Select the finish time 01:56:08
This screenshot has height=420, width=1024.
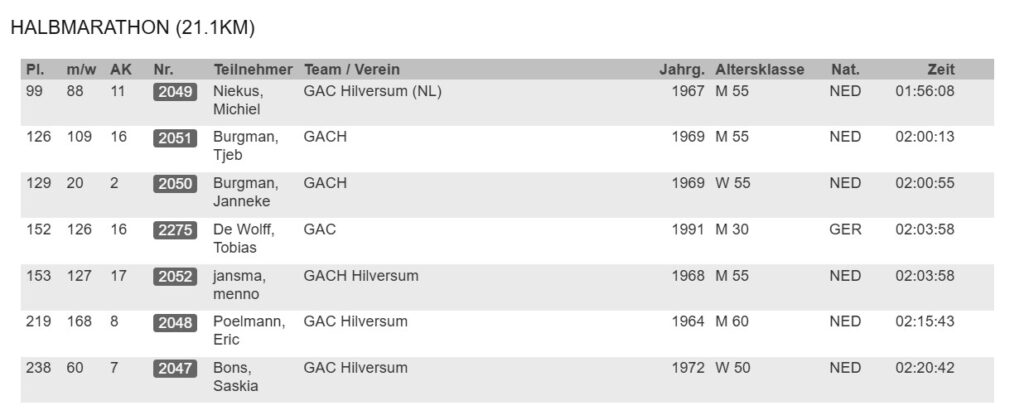(924, 92)
